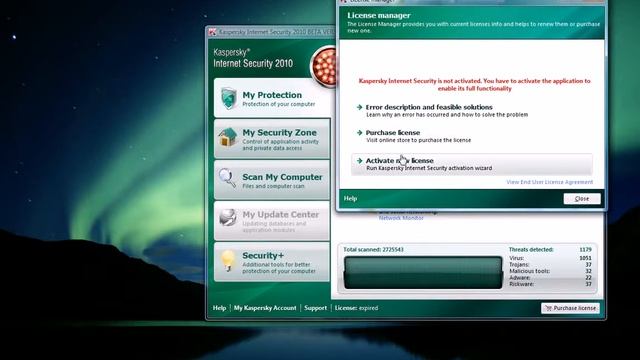Select the Security+ section
Screen dimensions: 640x360
(272, 262)
